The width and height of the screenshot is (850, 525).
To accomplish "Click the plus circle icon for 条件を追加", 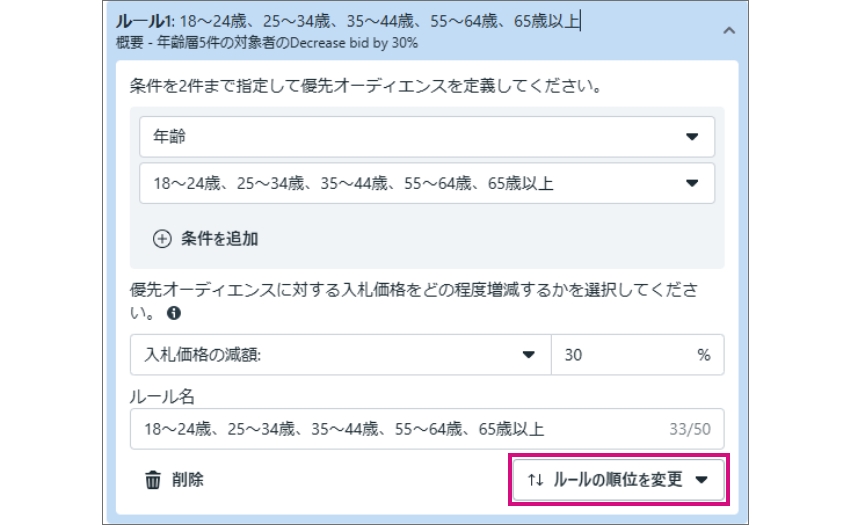I will click(162, 239).
